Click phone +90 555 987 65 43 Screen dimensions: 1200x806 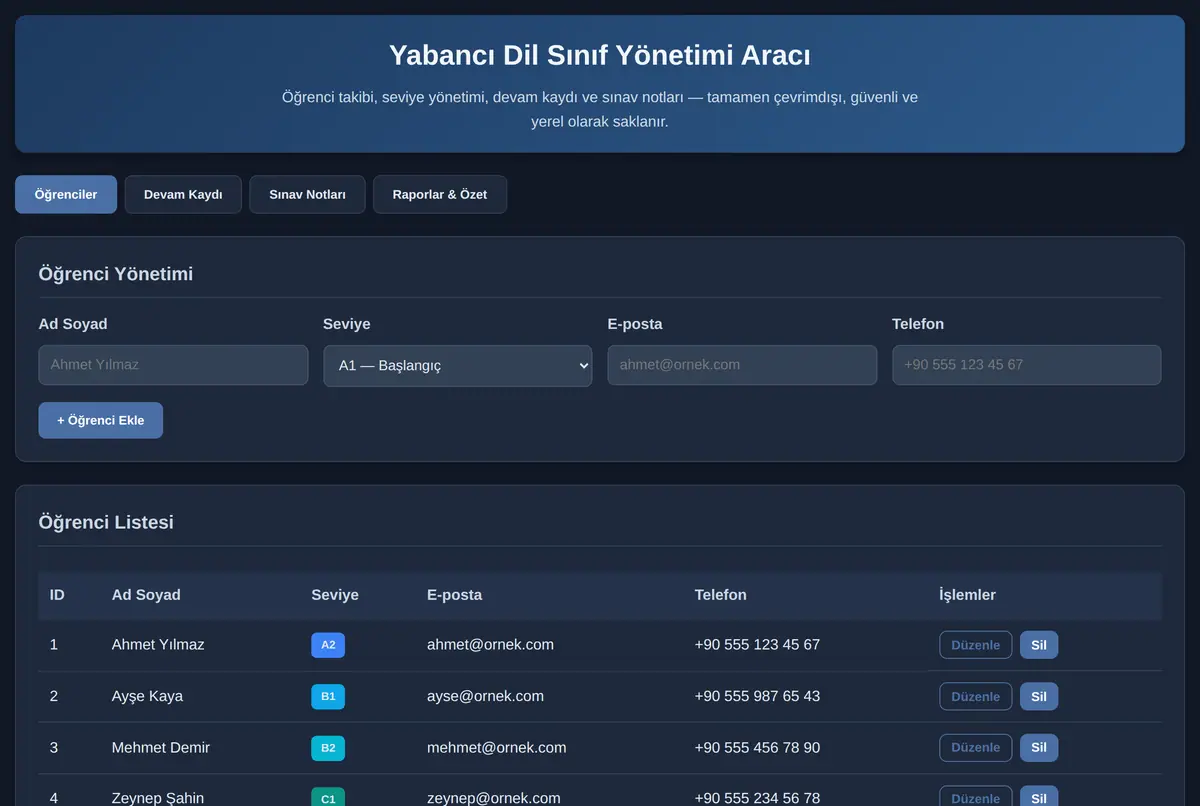click(x=757, y=696)
